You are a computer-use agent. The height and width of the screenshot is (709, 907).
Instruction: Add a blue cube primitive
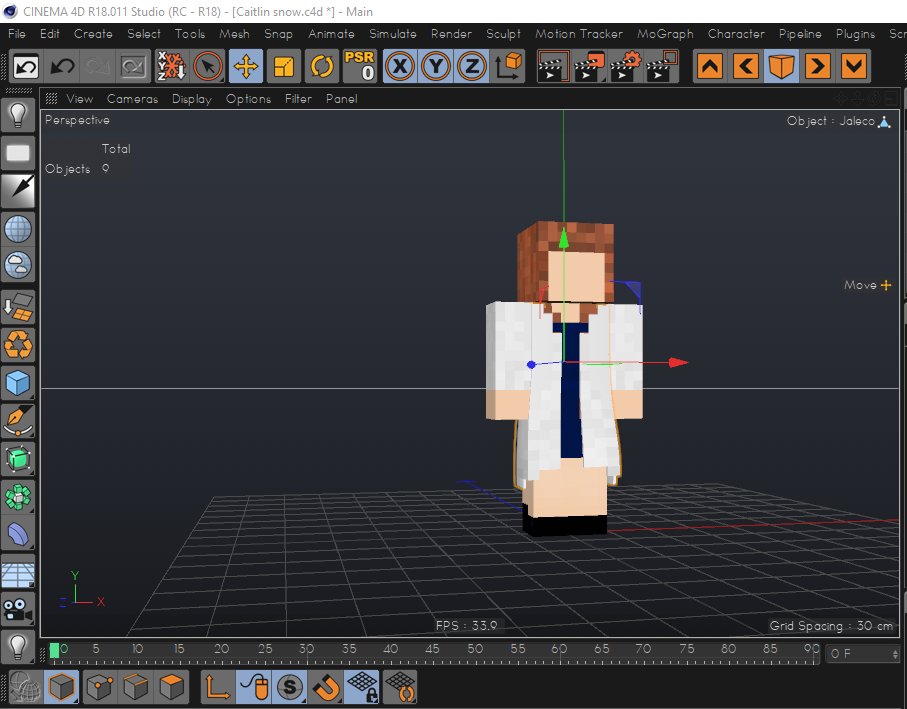(18, 382)
